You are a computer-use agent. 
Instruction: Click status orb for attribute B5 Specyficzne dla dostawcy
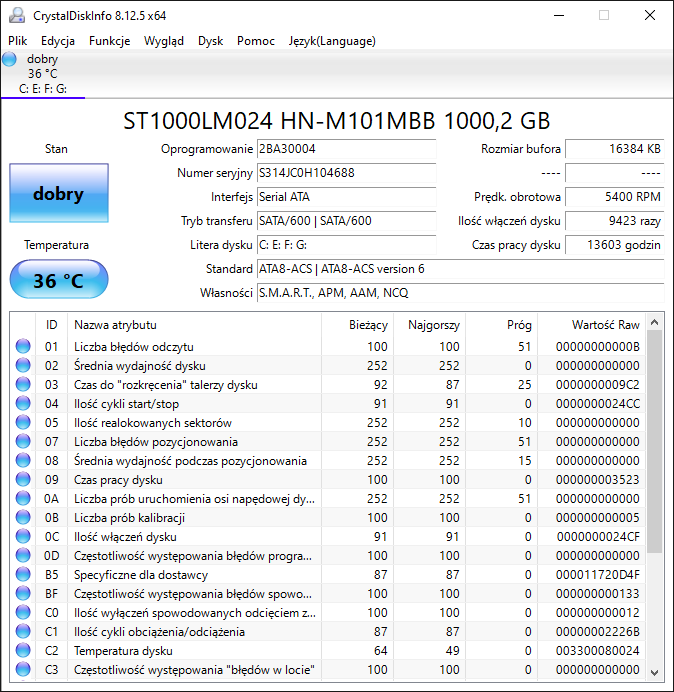pos(23,574)
